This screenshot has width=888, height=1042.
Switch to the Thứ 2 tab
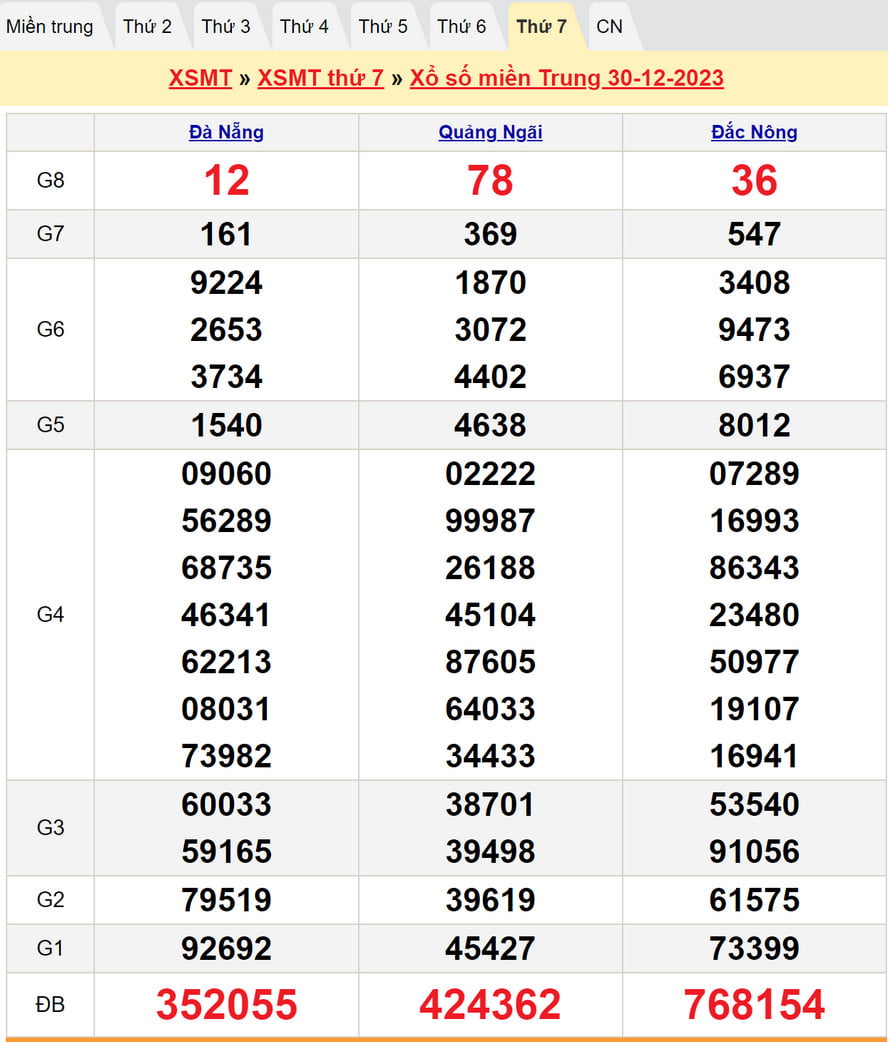[147, 27]
